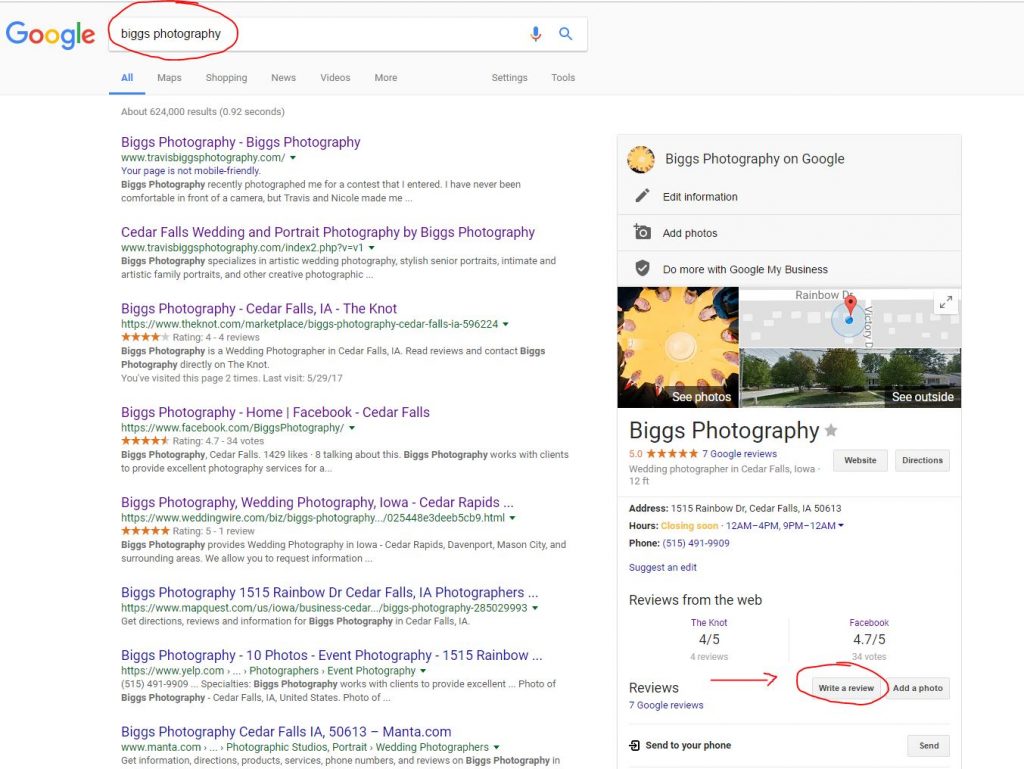Image resolution: width=1024 pixels, height=769 pixels.
Task: Open Biggs Photography 10 Photos Yelp result
Action: pos(331,655)
